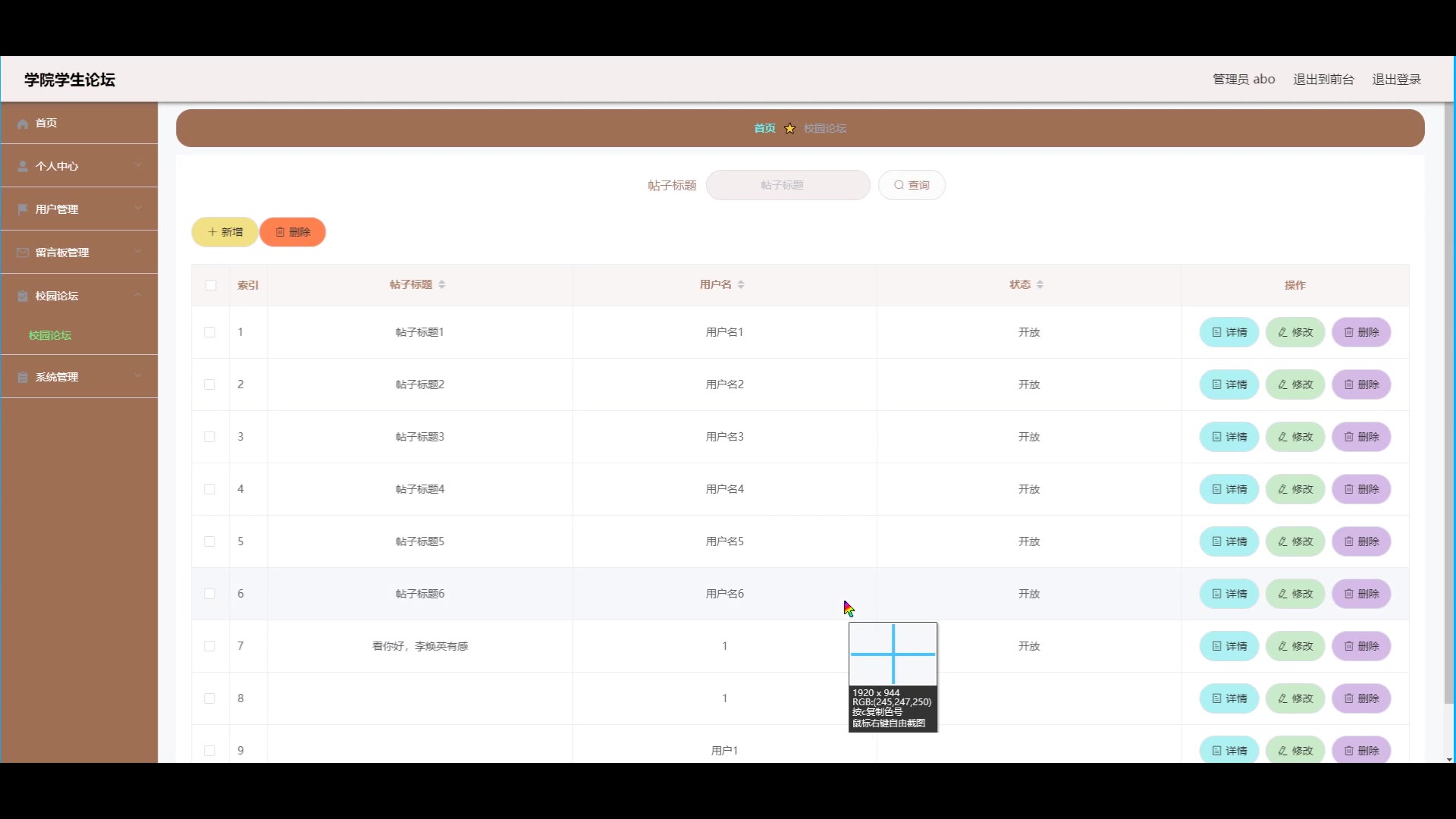Image resolution: width=1456 pixels, height=819 pixels.
Task: Click the 用户名6 table cell
Action: 724,594
